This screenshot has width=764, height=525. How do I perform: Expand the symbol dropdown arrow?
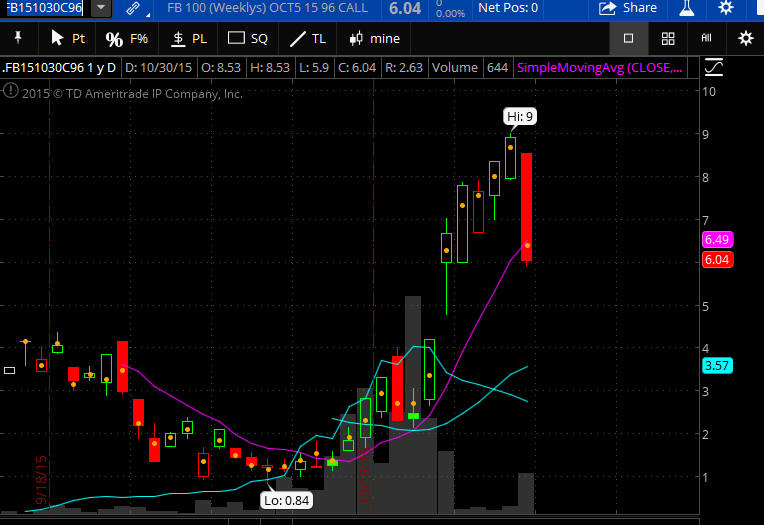[102, 8]
